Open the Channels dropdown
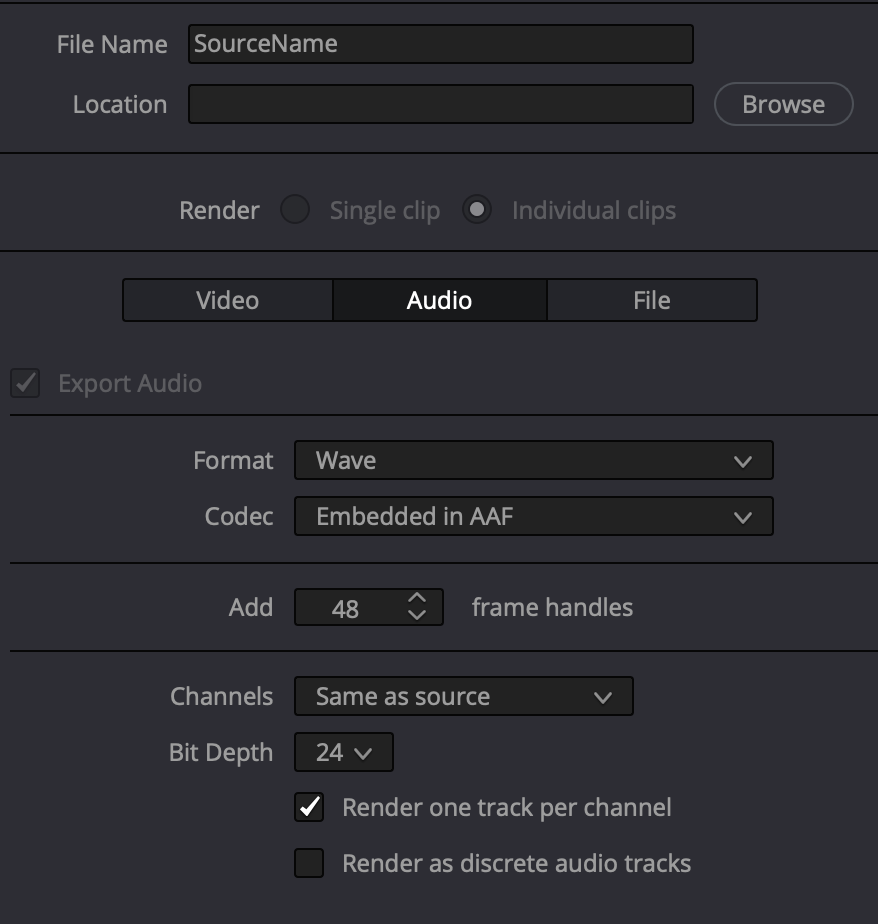 pyautogui.click(x=463, y=697)
